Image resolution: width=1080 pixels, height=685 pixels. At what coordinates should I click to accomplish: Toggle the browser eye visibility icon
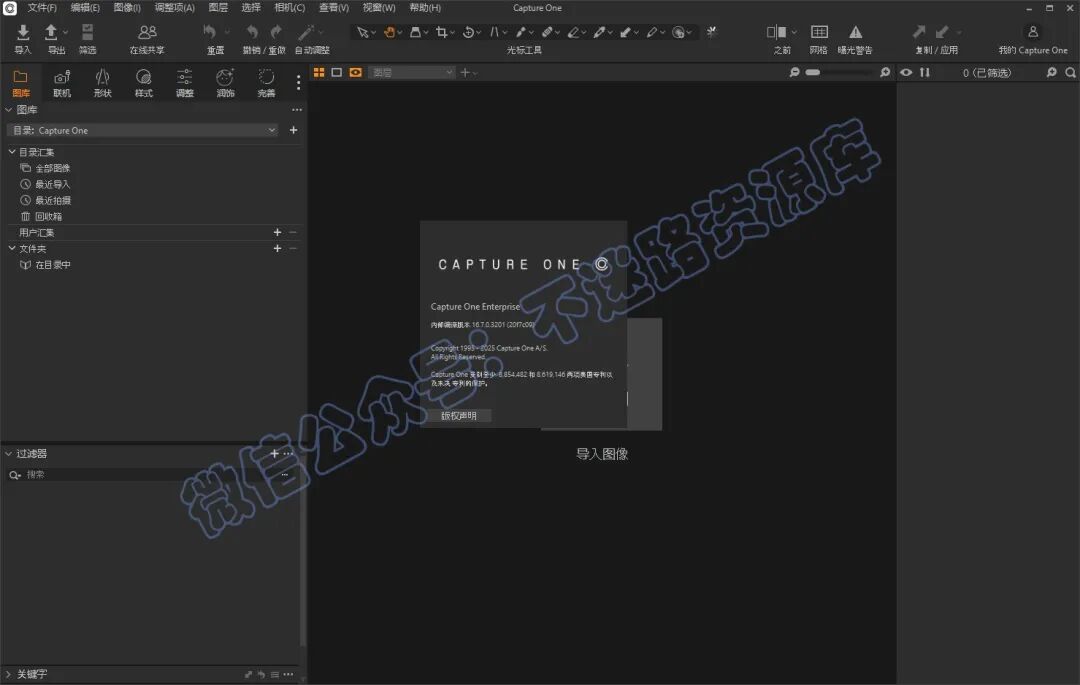point(906,72)
